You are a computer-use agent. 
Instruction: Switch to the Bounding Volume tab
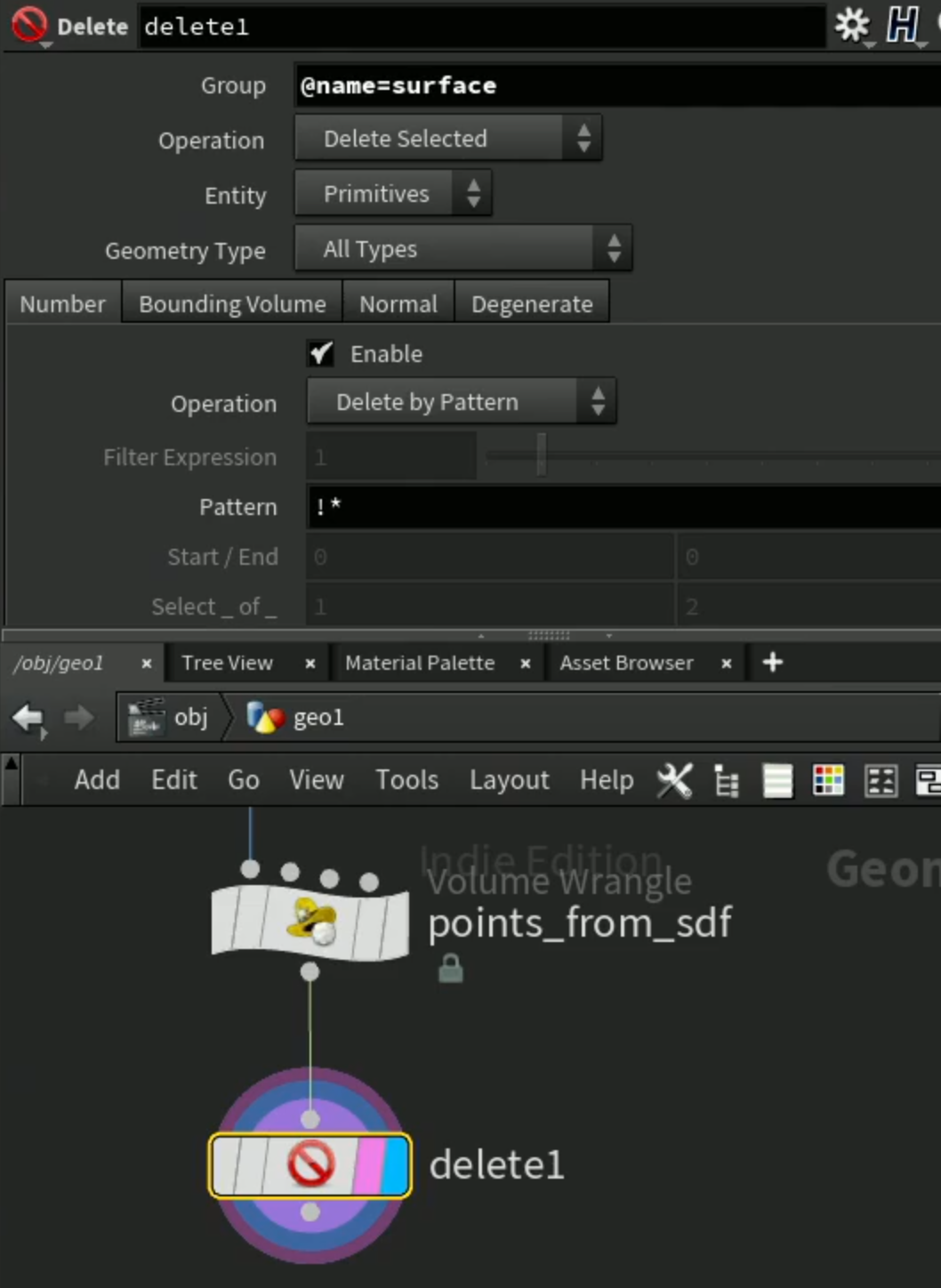232,304
